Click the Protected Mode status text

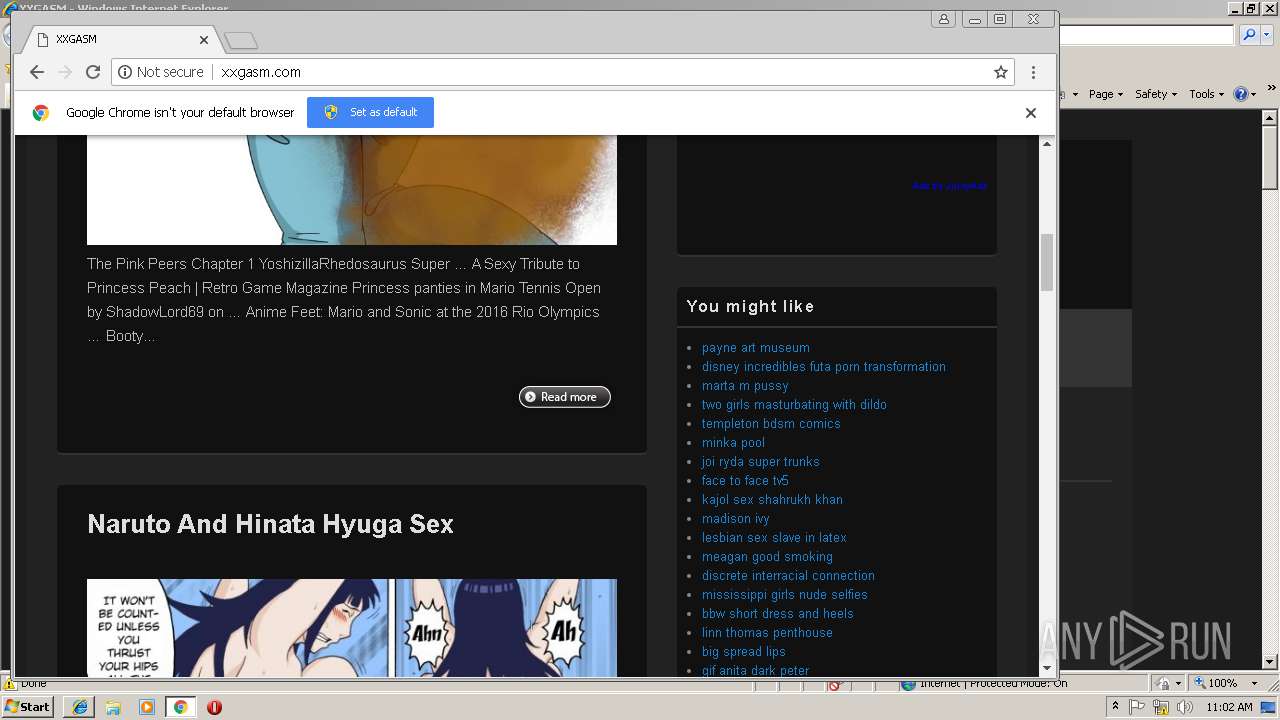[x=993, y=683]
